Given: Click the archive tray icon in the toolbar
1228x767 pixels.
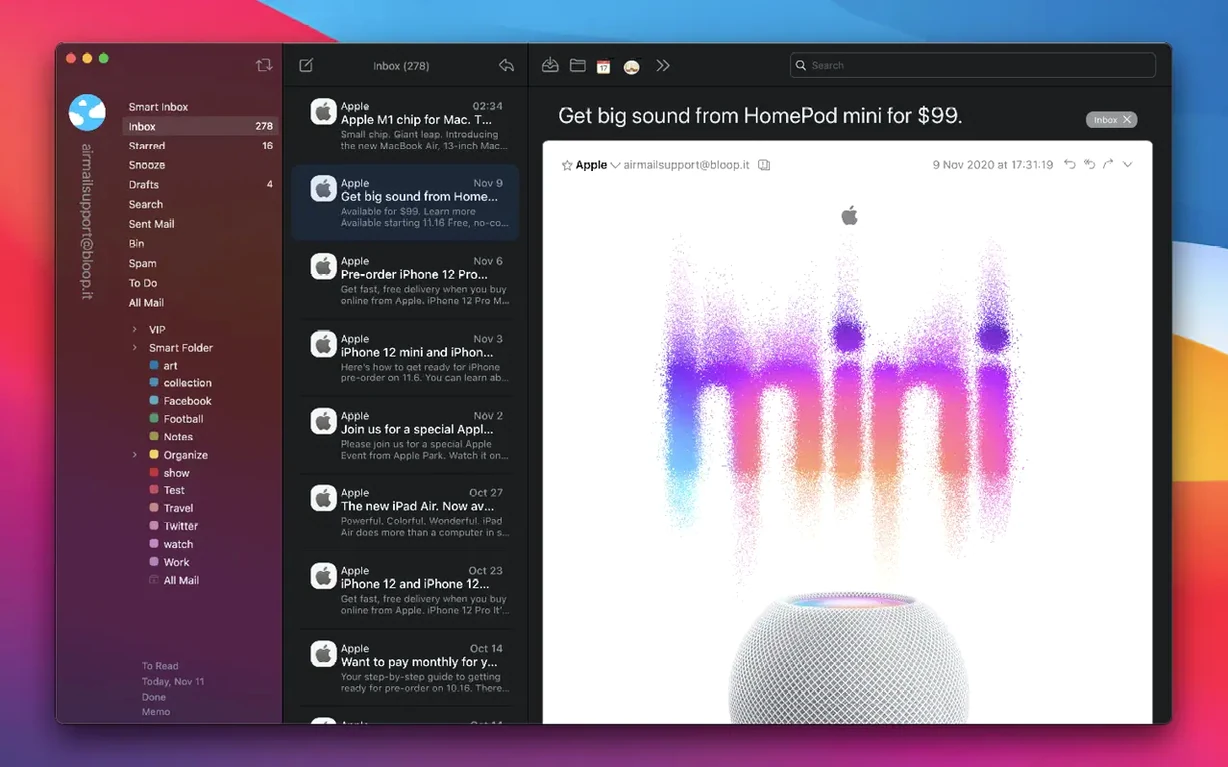Looking at the screenshot, I should click(550, 65).
